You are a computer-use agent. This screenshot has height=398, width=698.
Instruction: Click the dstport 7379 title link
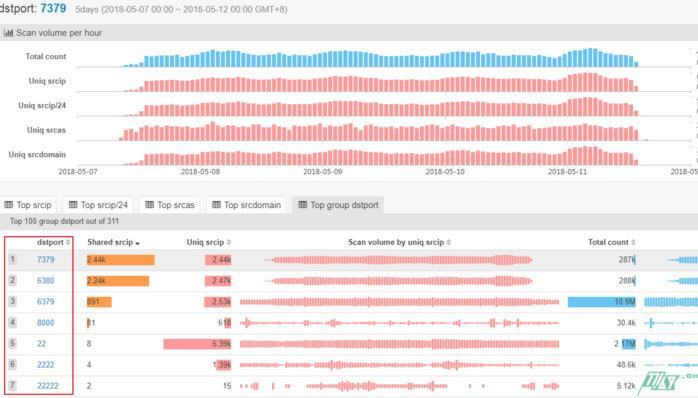53,8
